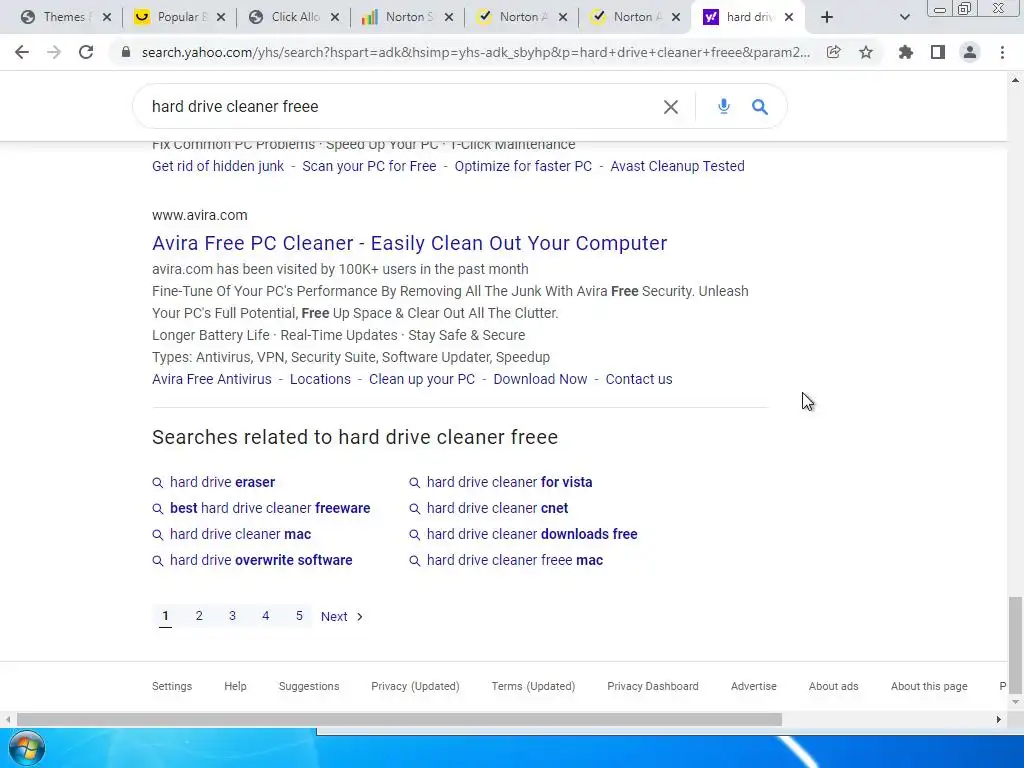Open the Chrome profile avatar

(970, 52)
